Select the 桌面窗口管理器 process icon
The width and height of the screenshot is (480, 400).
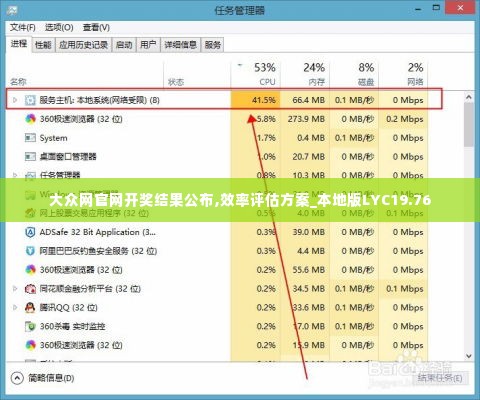pos(30,156)
